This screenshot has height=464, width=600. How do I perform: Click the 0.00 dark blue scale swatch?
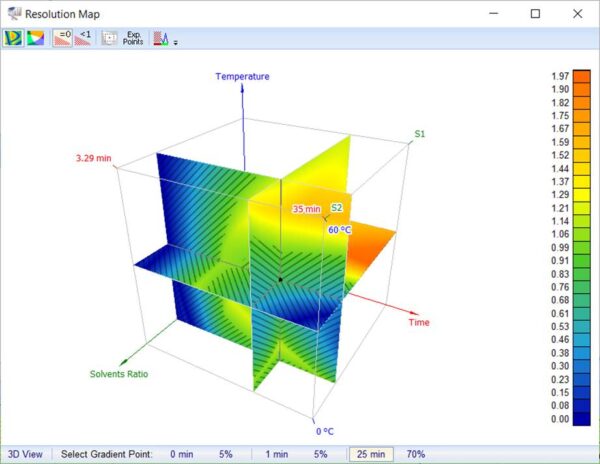[559, 419]
